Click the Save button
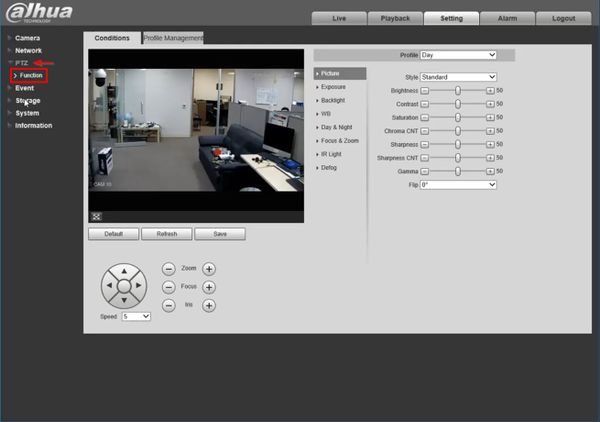The height and width of the screenshot is (422, 600). [x=220, y=234]
